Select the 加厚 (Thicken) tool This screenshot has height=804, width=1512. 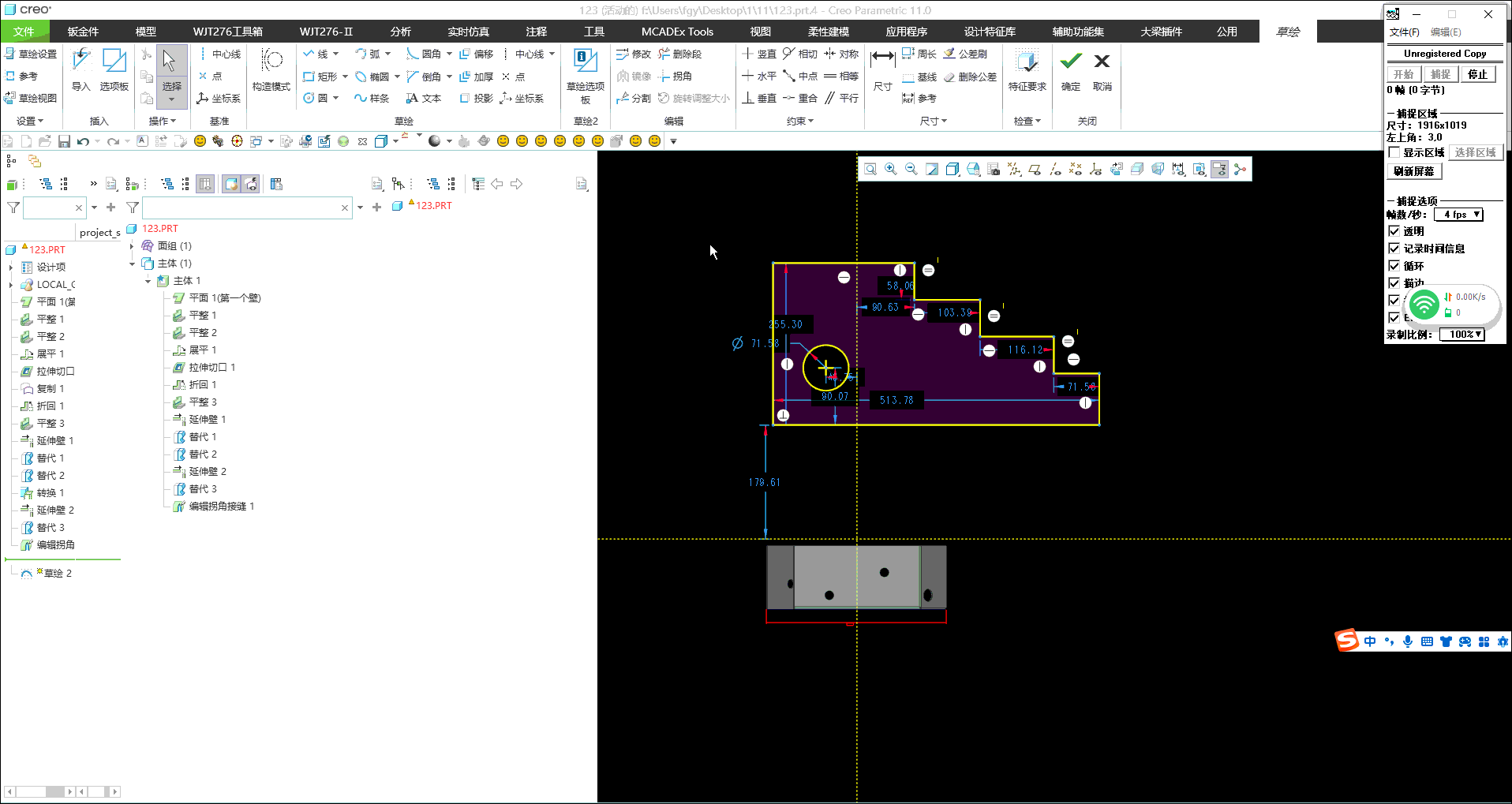click(x=477, y=77)
